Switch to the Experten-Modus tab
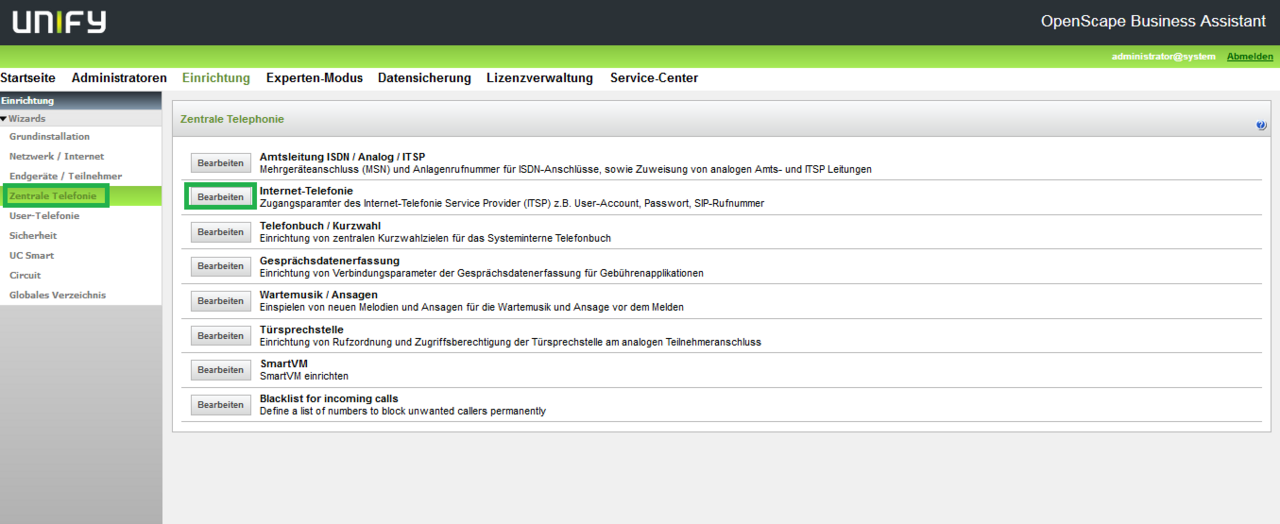This screenshot has height=524, width=1280. (314, 78)
